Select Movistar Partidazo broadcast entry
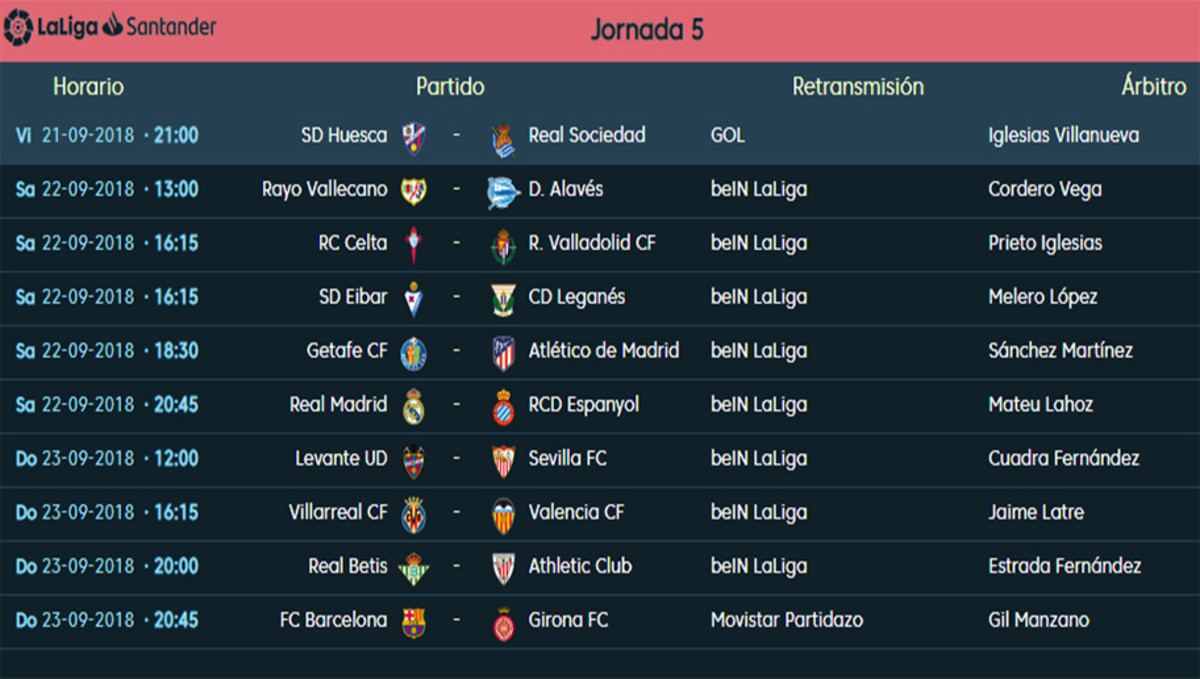Screen dimensions: 1200x679 787,620
